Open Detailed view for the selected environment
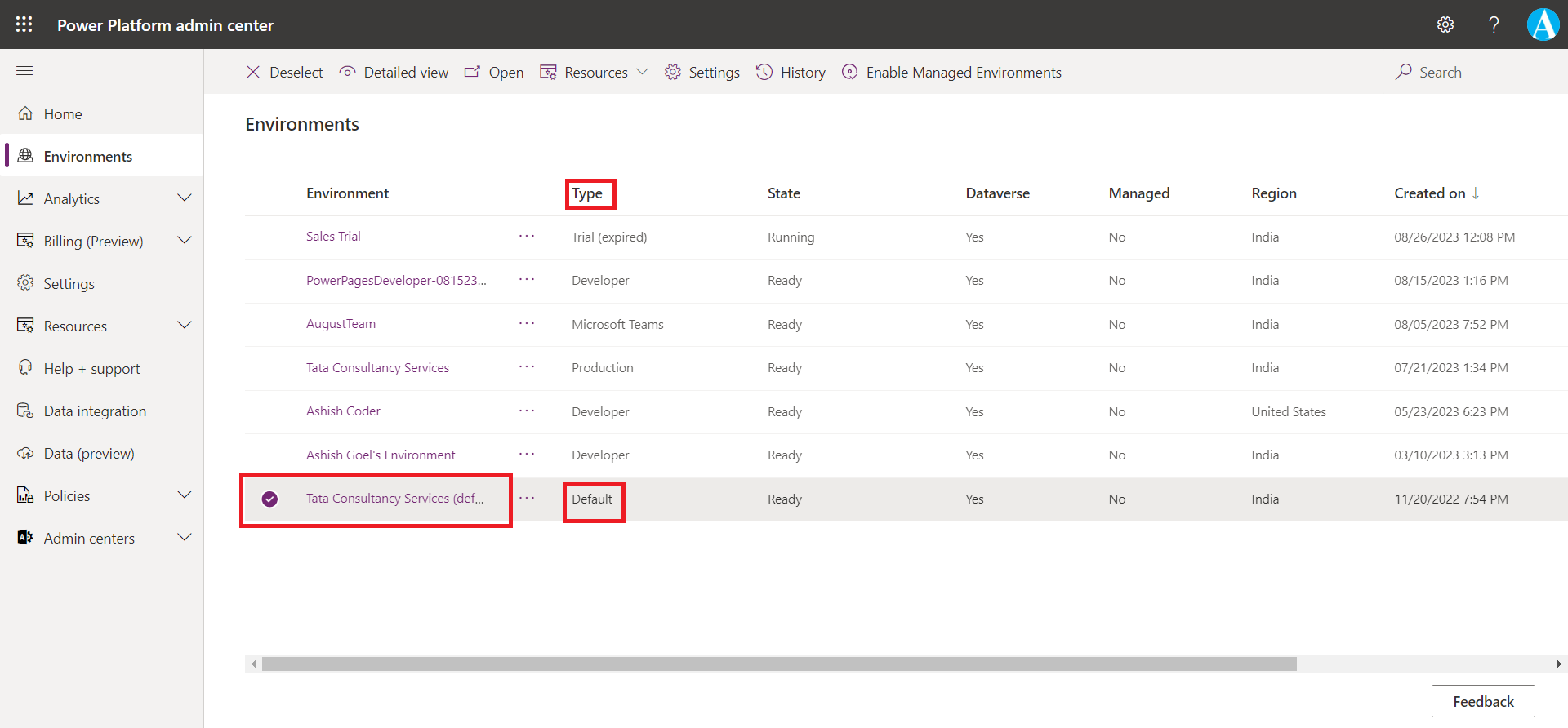Screen dimensions: 1568x728 click(x=394, y=73)
